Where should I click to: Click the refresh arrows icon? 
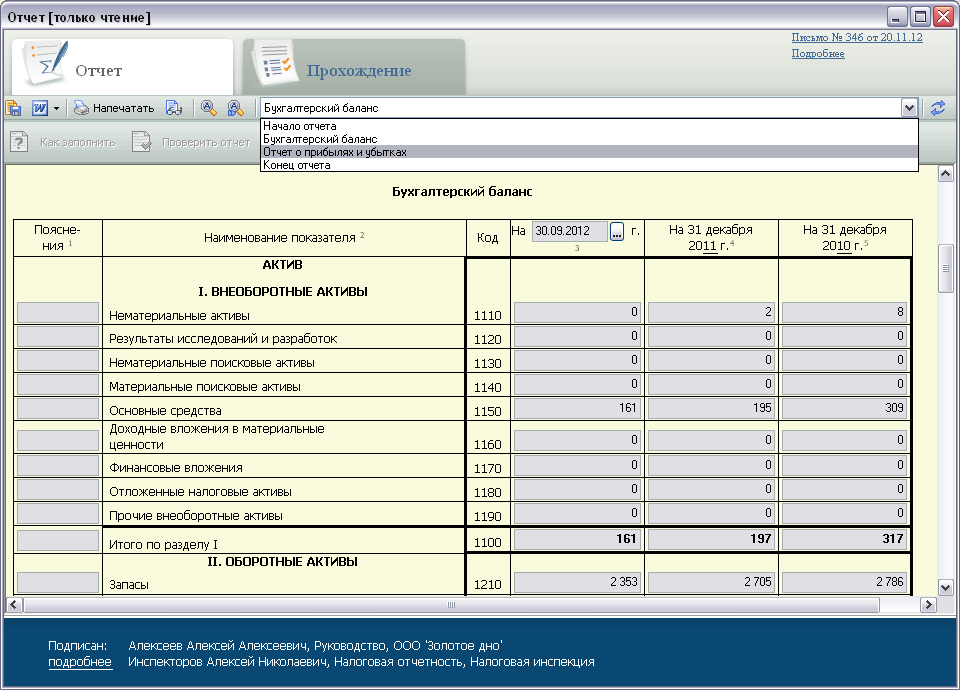pos(938,108)
